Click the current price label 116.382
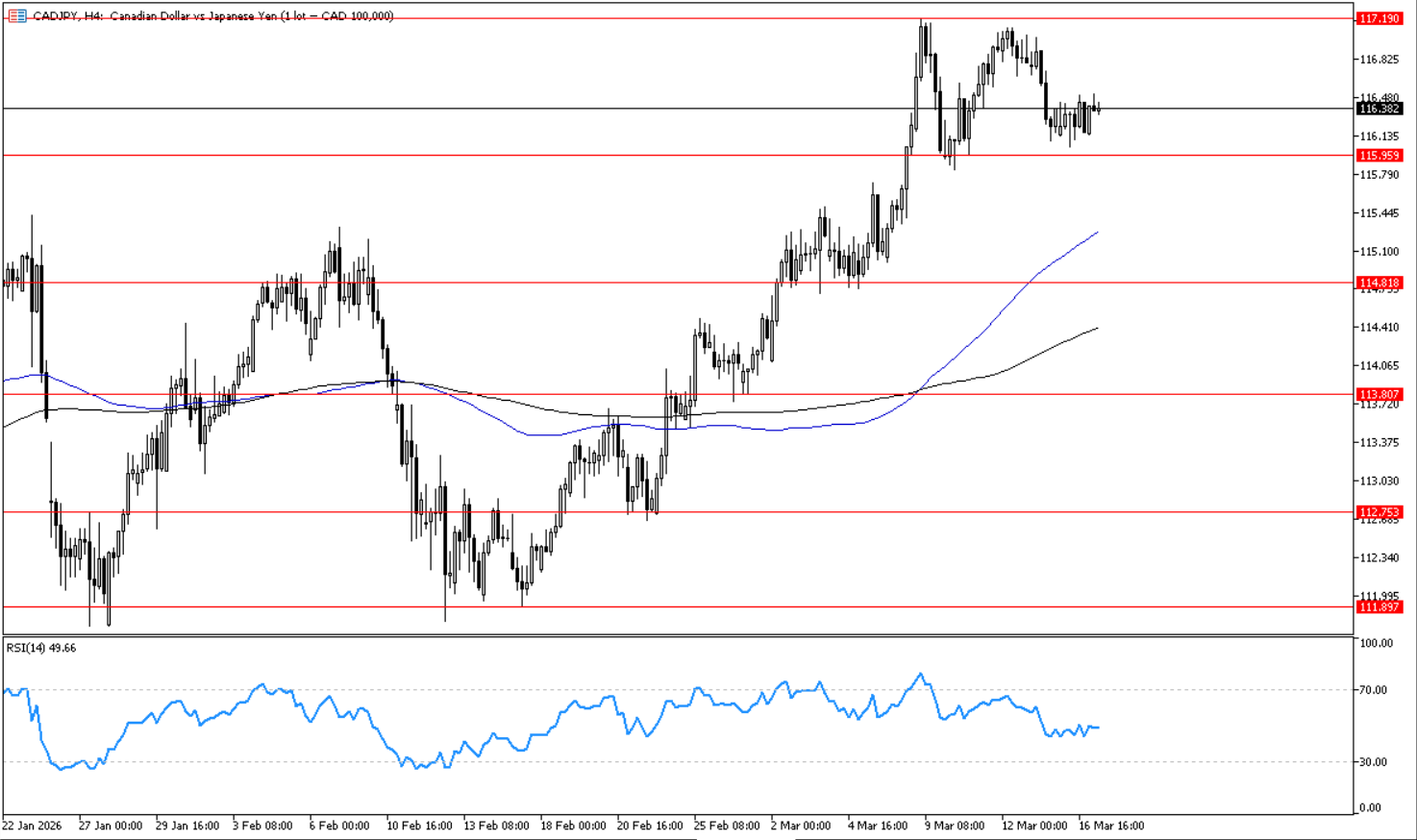1417x840 pixels. [x=1379, y=109]
